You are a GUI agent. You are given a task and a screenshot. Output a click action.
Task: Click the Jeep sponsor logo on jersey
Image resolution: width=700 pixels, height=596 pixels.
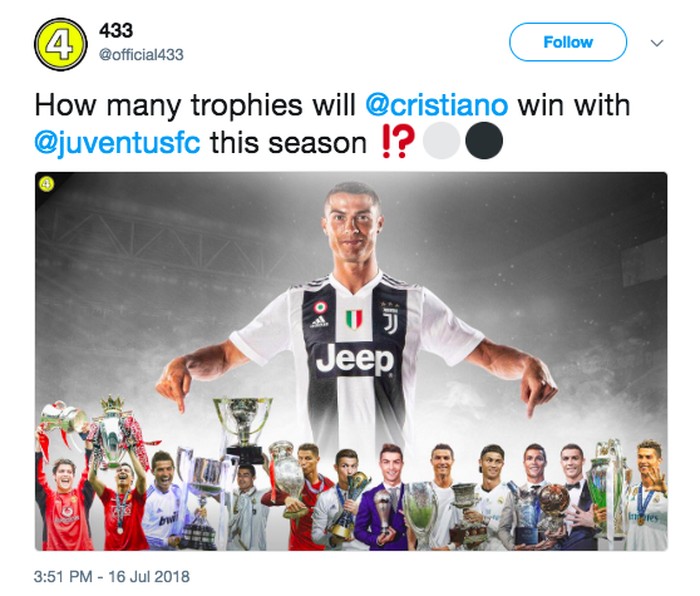pyautogui.click(x=355, y=359)
